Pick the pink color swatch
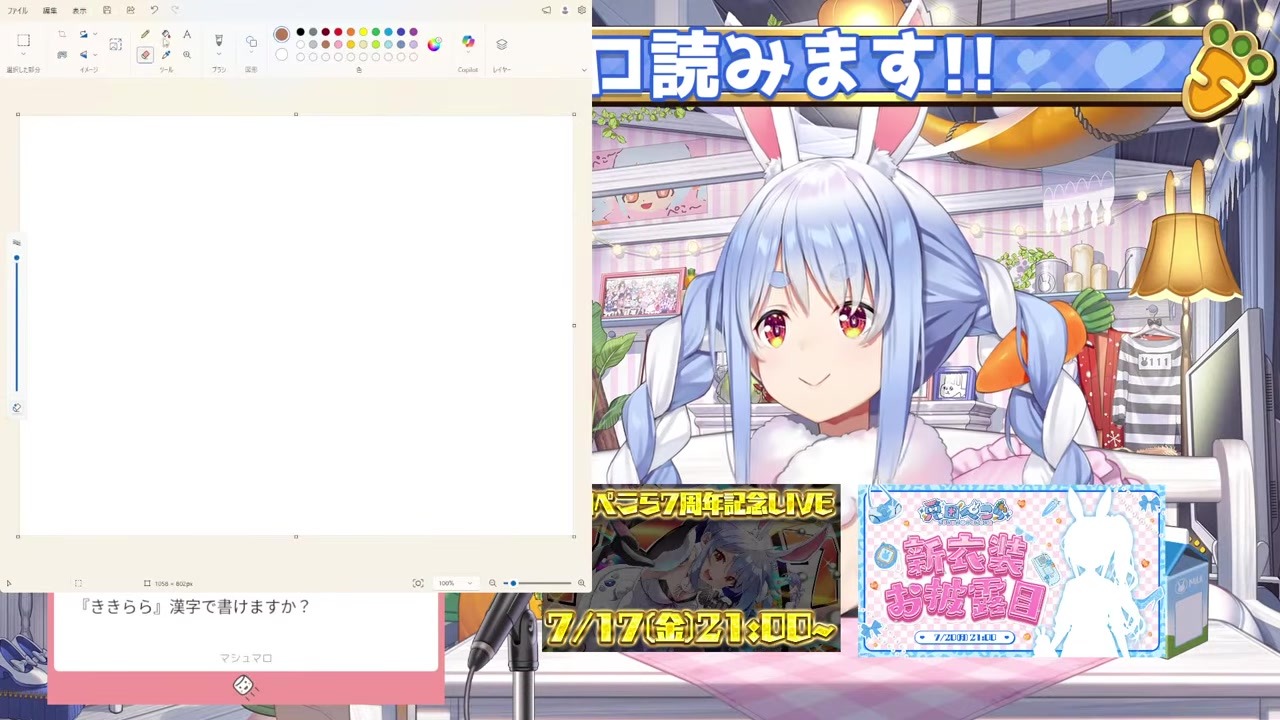 click(x=338, y=44)
